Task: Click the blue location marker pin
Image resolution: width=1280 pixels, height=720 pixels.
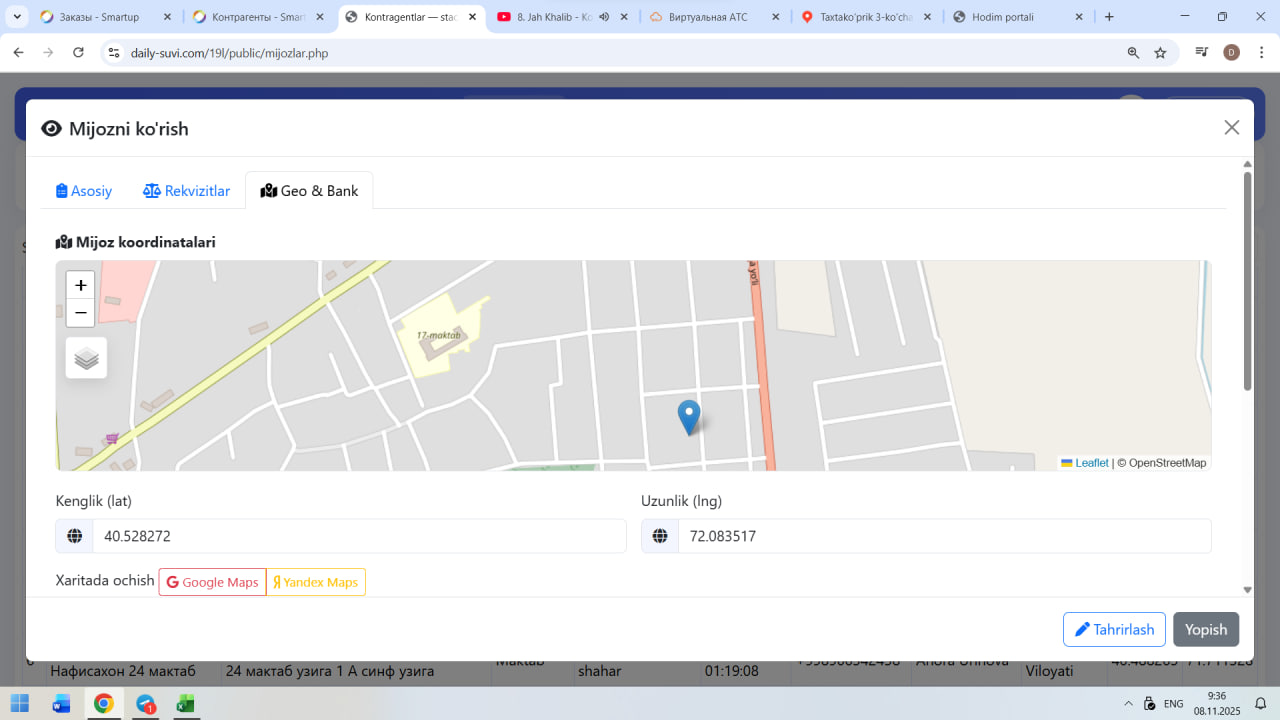Action: pyautogui.click(x=689, y=415)
